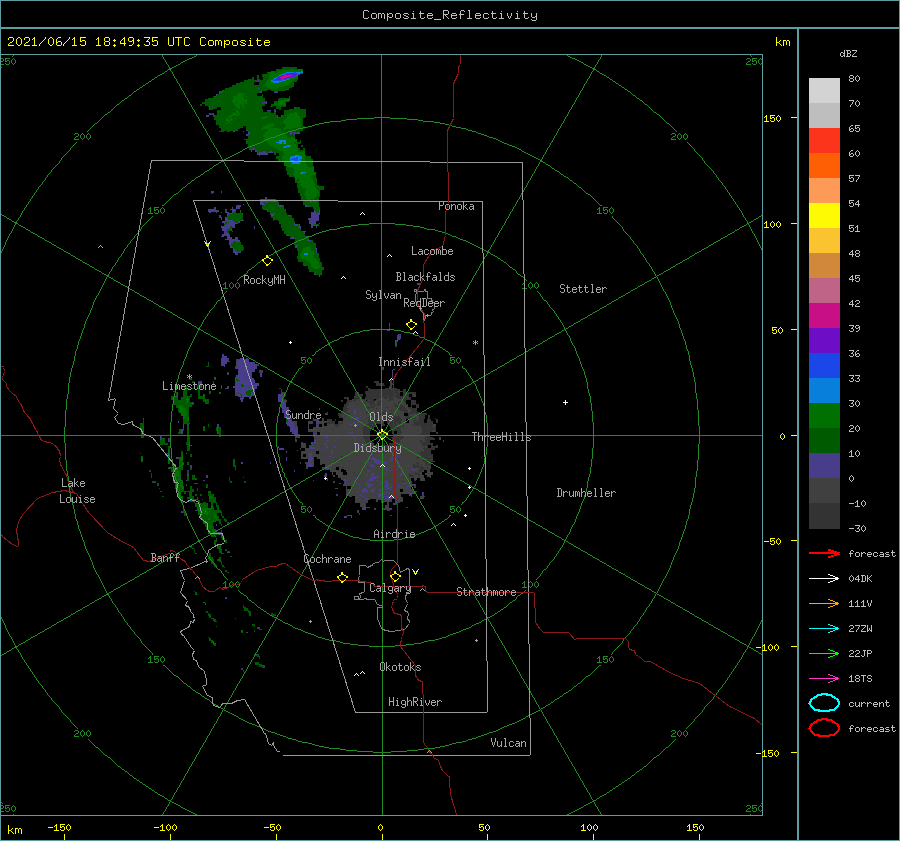900x841 pixels.
Task: Click the magenta 18TS arrow in the legend
Action: [824, 679]
